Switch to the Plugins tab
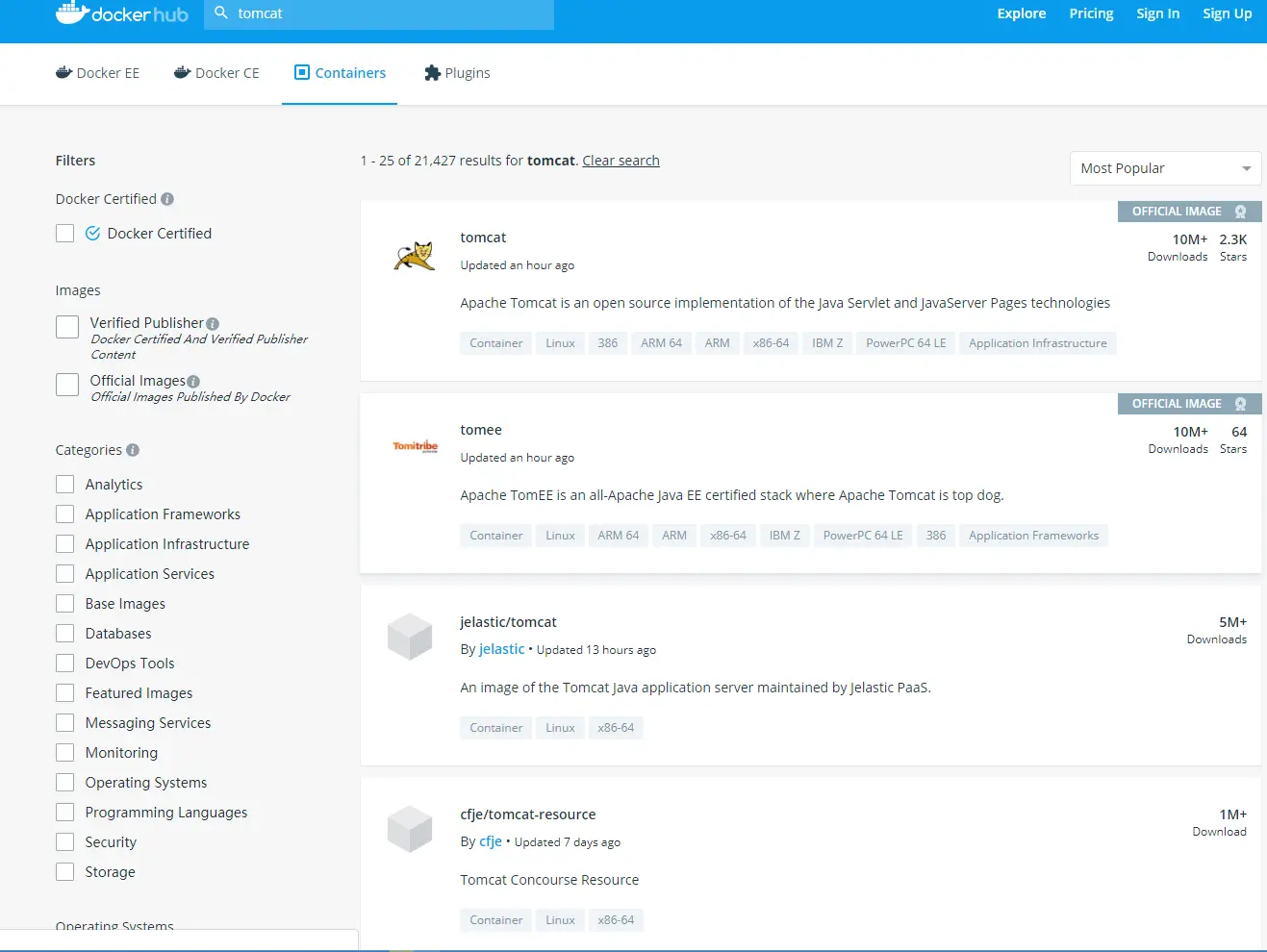This screenshot has height=952, width=1267. [457, 73]
